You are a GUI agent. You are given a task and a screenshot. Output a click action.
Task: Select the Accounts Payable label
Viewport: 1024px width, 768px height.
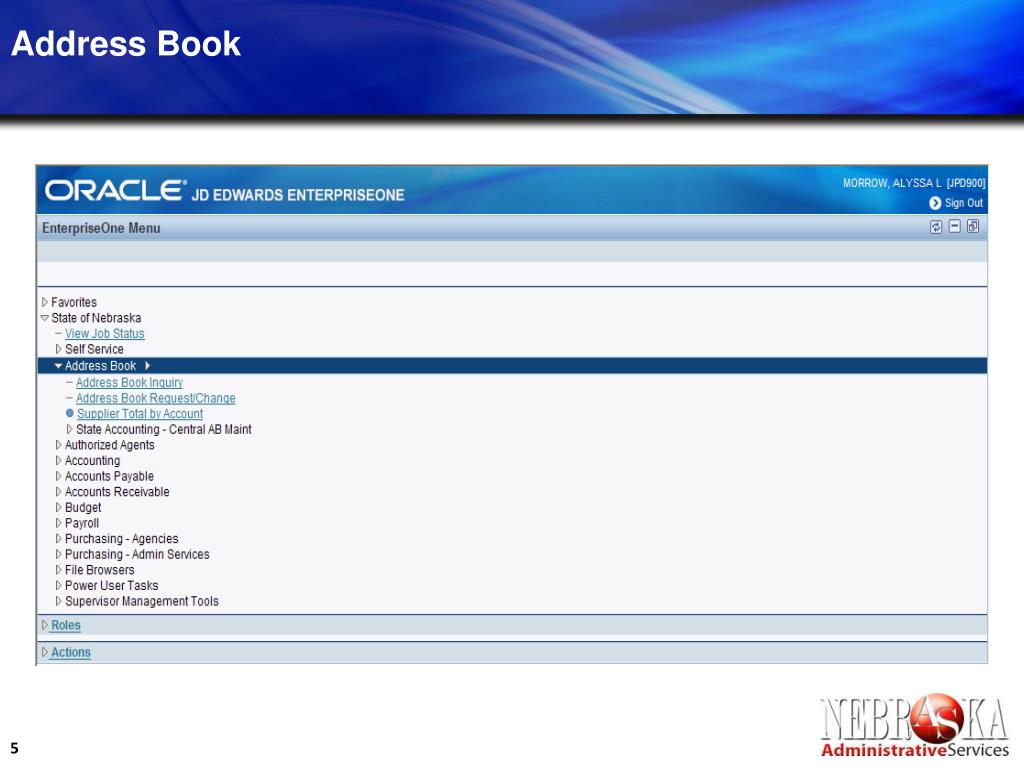coord(109,477)
